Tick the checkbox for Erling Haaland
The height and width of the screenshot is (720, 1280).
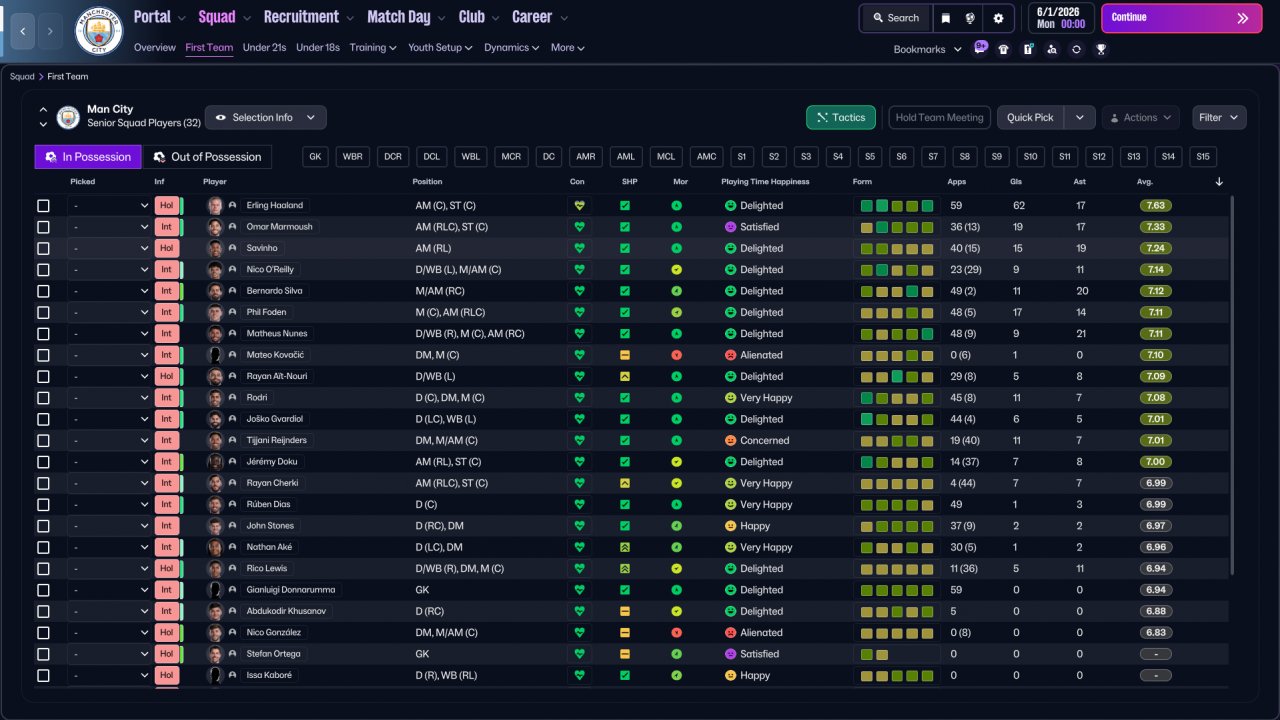point(43,206)
